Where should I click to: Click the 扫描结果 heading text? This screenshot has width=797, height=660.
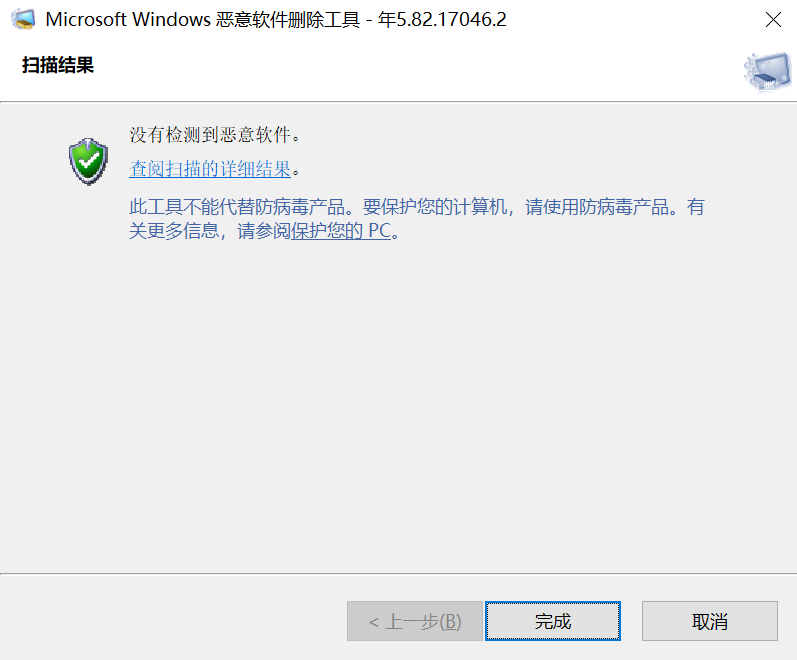point(58,65)
